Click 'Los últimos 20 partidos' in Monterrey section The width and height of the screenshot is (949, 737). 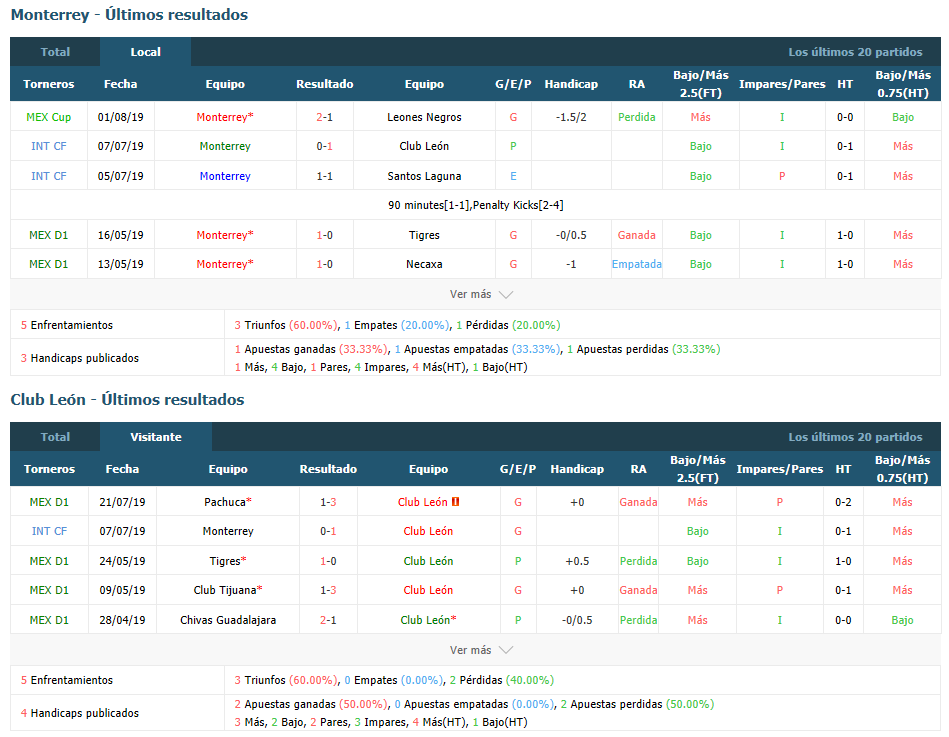(x=855, y=52)
